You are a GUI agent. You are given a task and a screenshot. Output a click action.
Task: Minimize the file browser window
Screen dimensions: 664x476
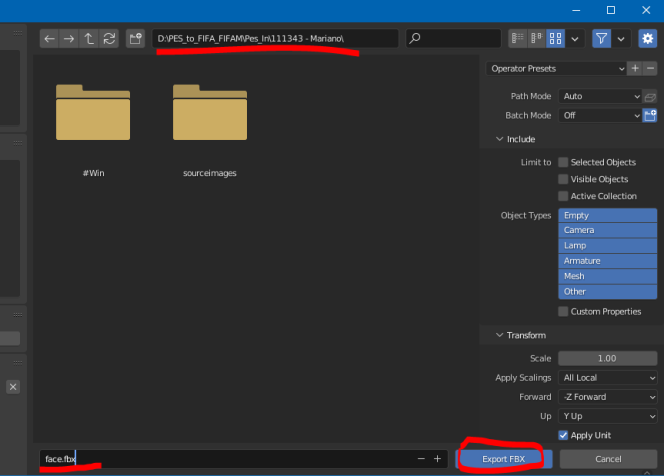(x=576, y=10)
